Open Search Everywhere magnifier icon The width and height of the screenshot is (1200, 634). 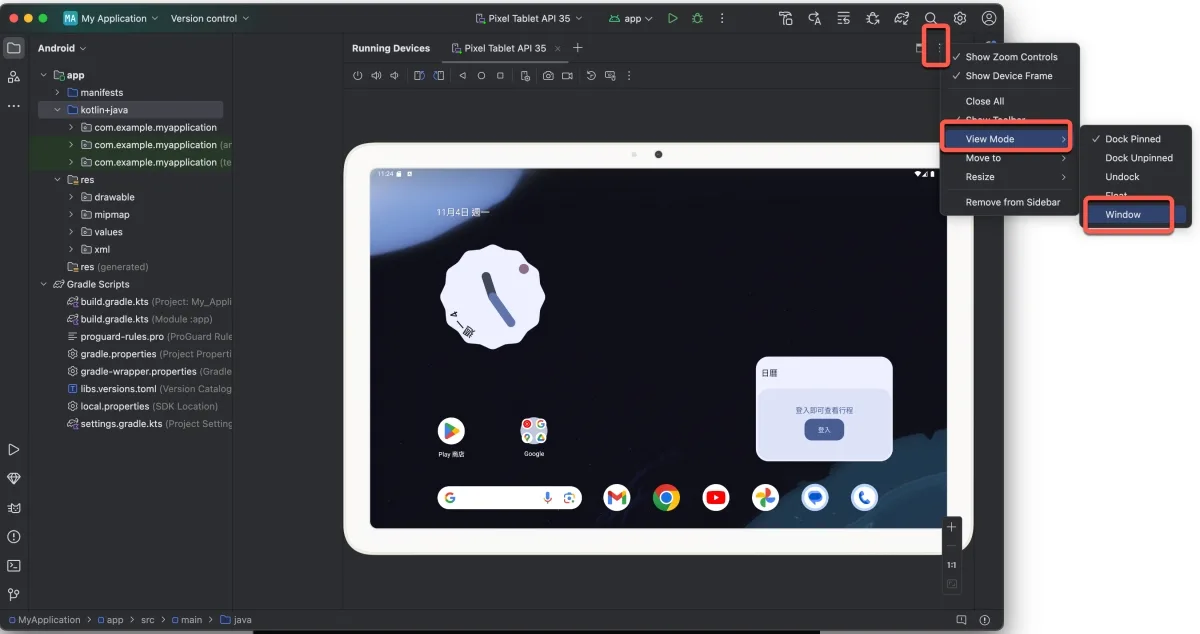pyautogui.click(x=931, y=18)
